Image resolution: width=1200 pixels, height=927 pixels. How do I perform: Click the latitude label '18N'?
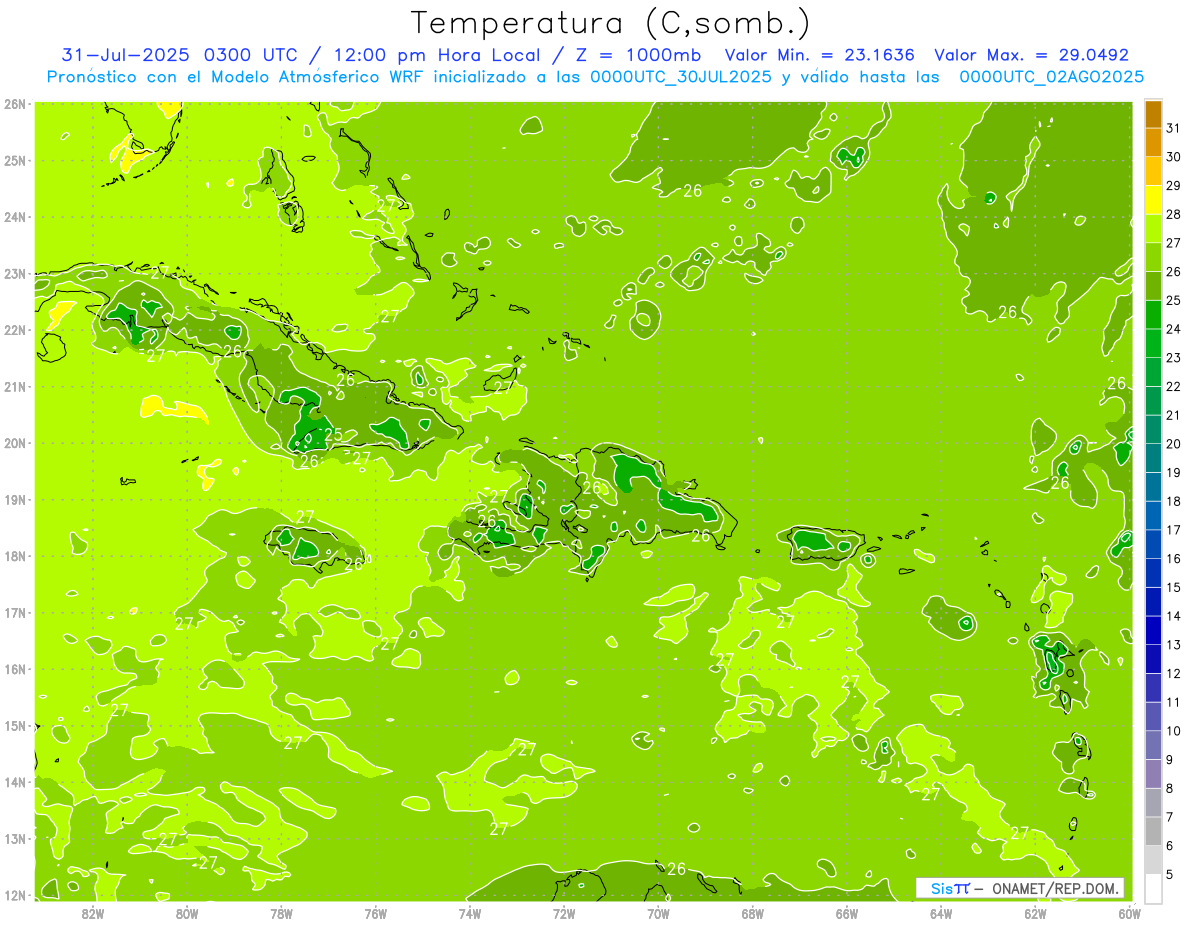(x=15, y=555)
